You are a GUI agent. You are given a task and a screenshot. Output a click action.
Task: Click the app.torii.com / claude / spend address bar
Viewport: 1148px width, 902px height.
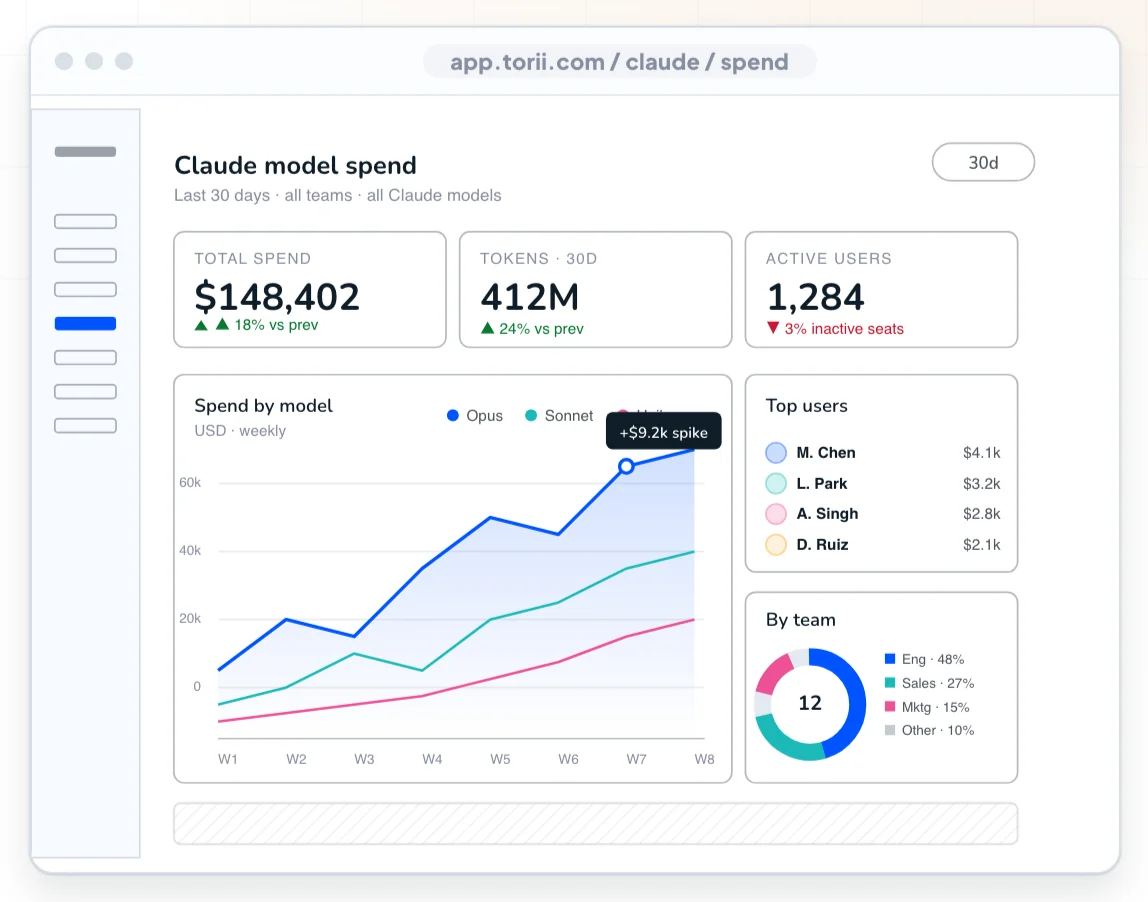(x=619, y=62)
